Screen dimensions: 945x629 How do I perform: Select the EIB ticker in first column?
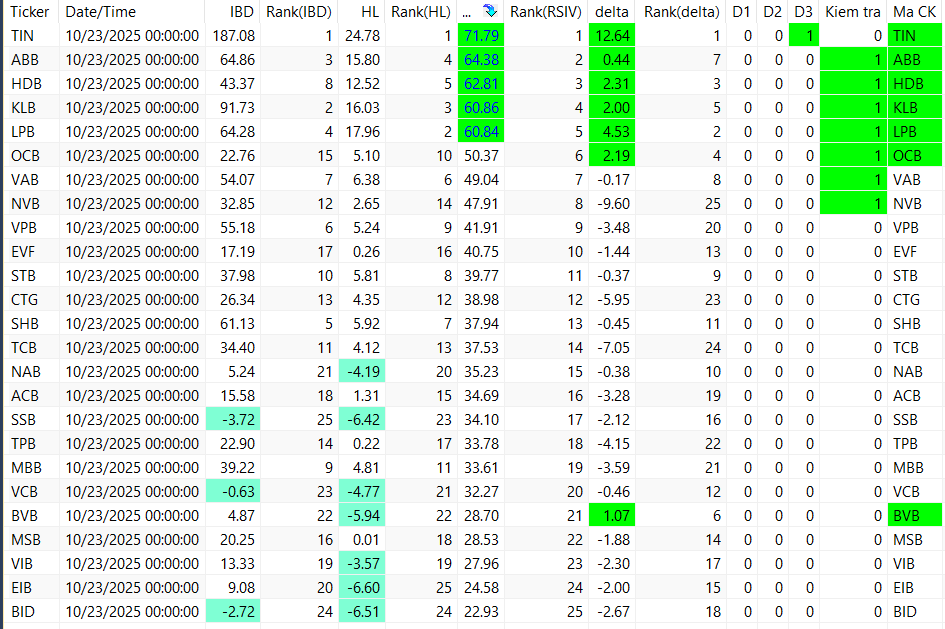coord(22,588)
